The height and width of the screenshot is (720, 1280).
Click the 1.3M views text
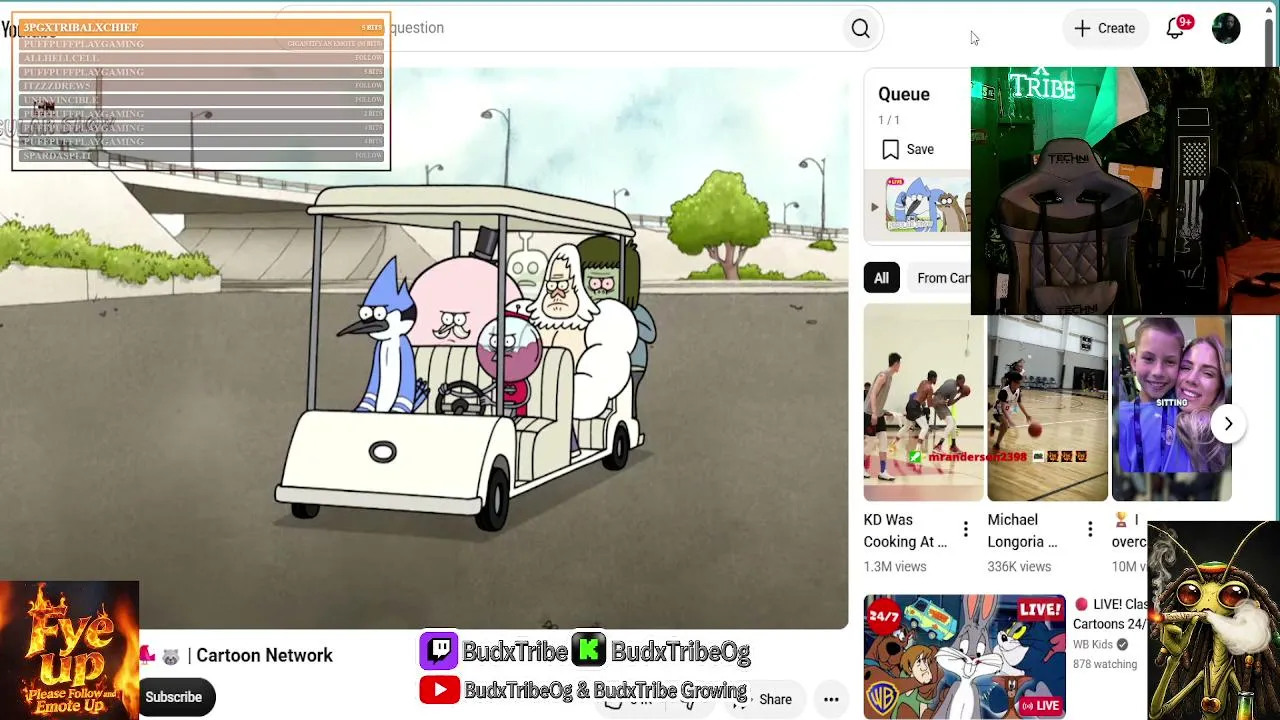(x=895, y=567)
